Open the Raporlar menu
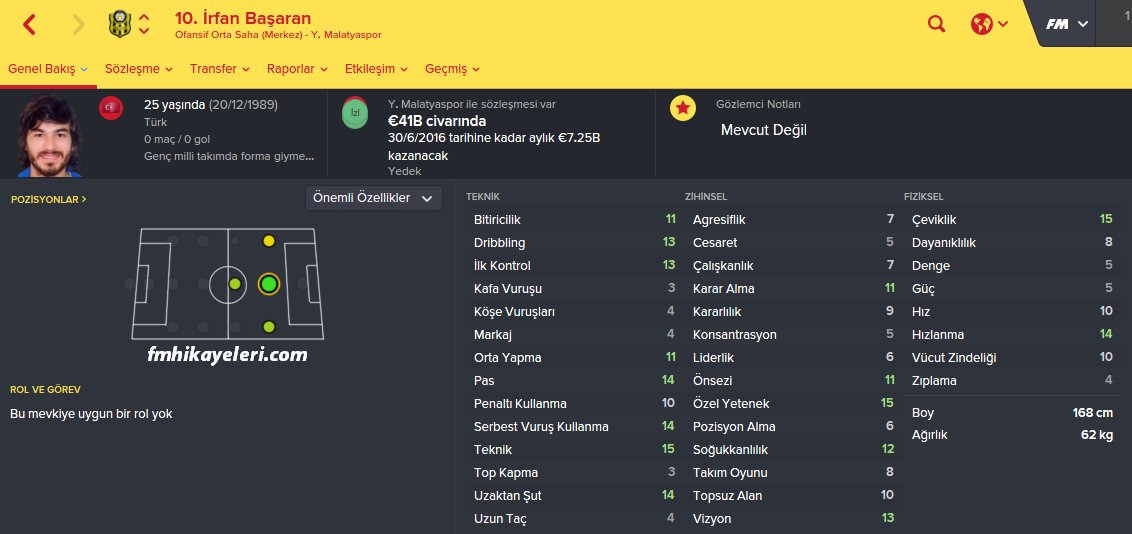The height and width of the screenshot is (534, 1132). tap(297, 69)
